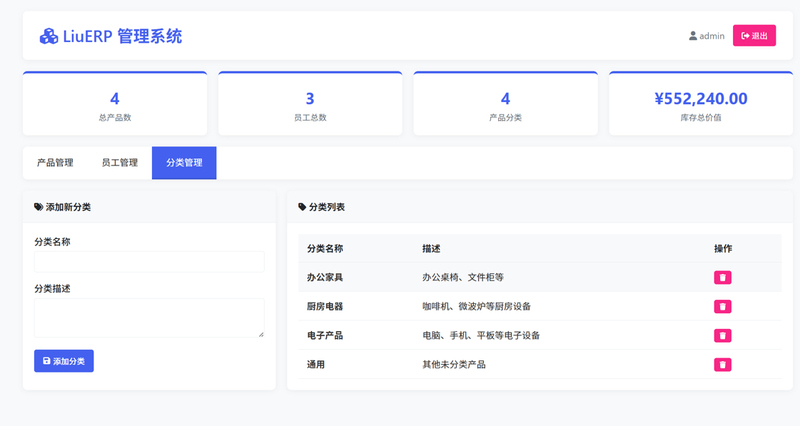This screenshot has width=800, height=426.
Task: Click the tags icon beside 添加新分类
Action: (x=38, y=207)
